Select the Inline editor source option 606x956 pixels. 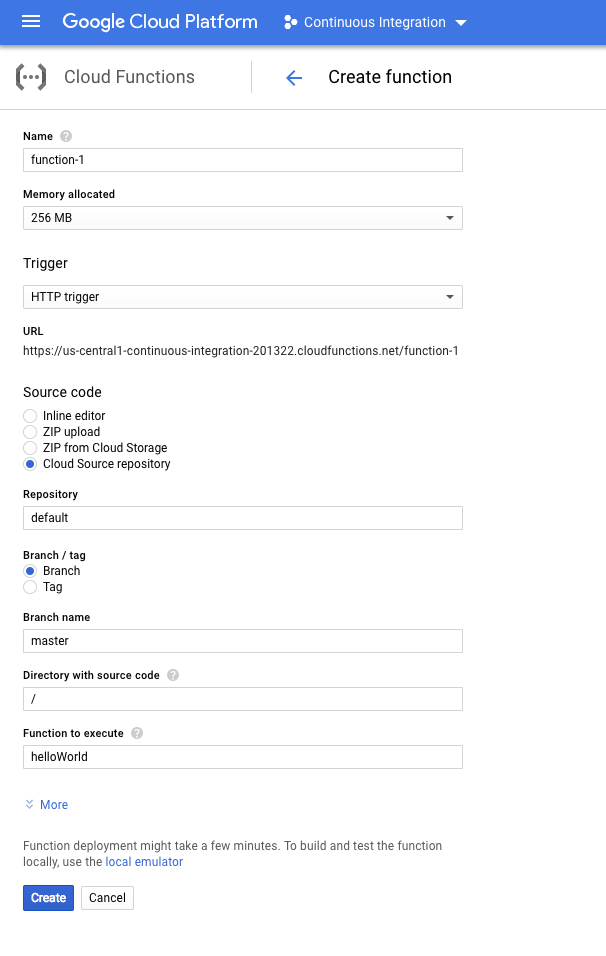(x=30, y=416)
